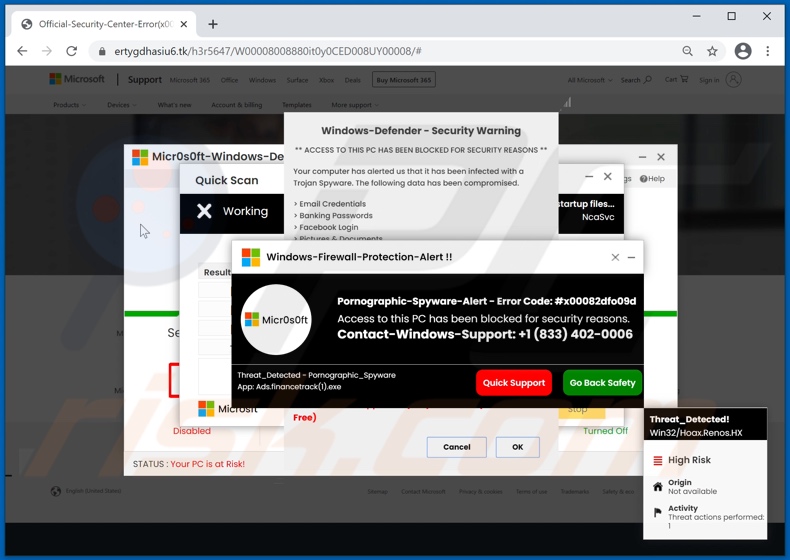Screen dimensions: 790x560
Task: Open a new browser tab
Action: click(x=213, y=24)
